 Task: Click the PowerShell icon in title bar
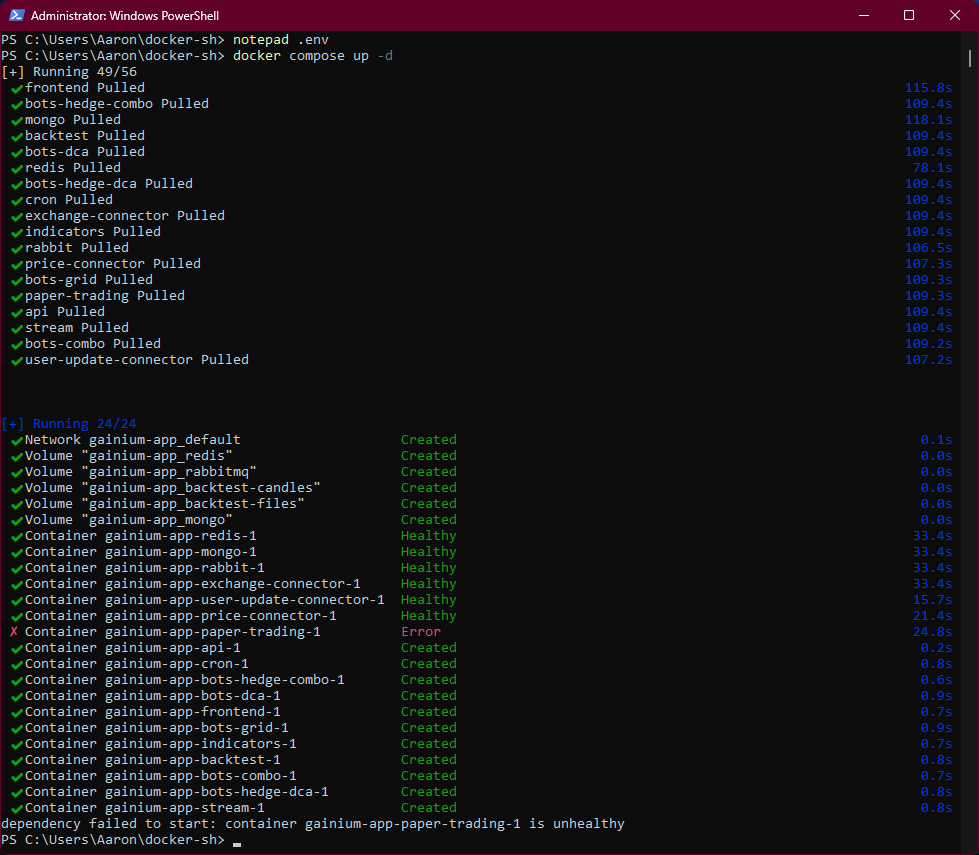[16, 16]
